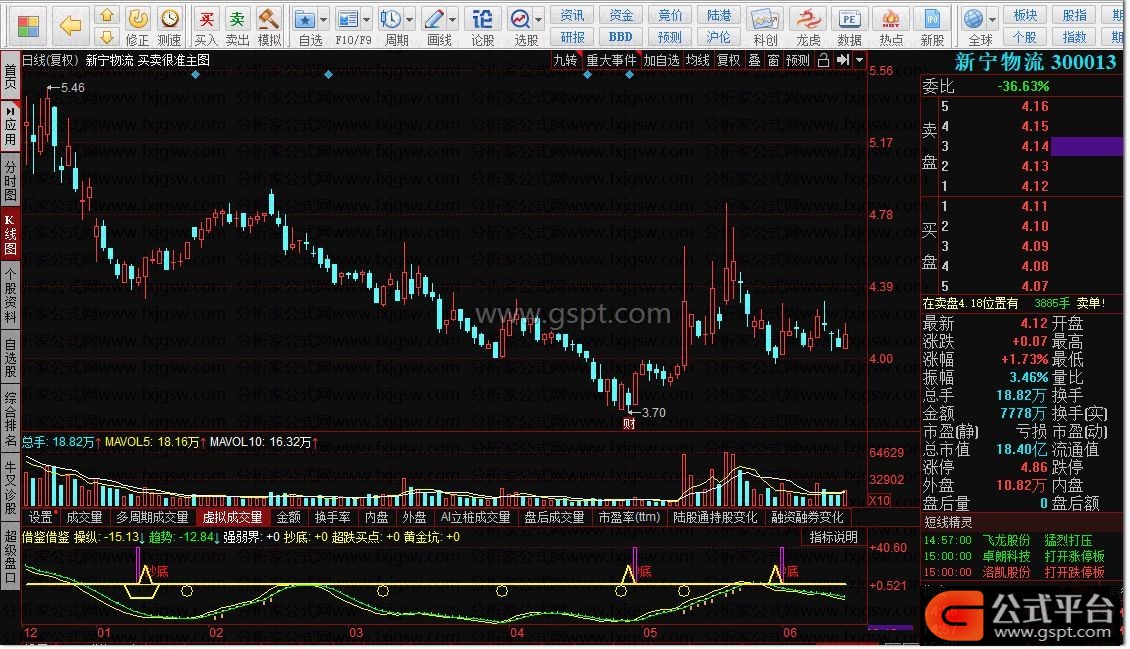Screen dimensions: 1130x649
Task: Switch to the AI立桩成交量 tab
Action: [476, 517]
